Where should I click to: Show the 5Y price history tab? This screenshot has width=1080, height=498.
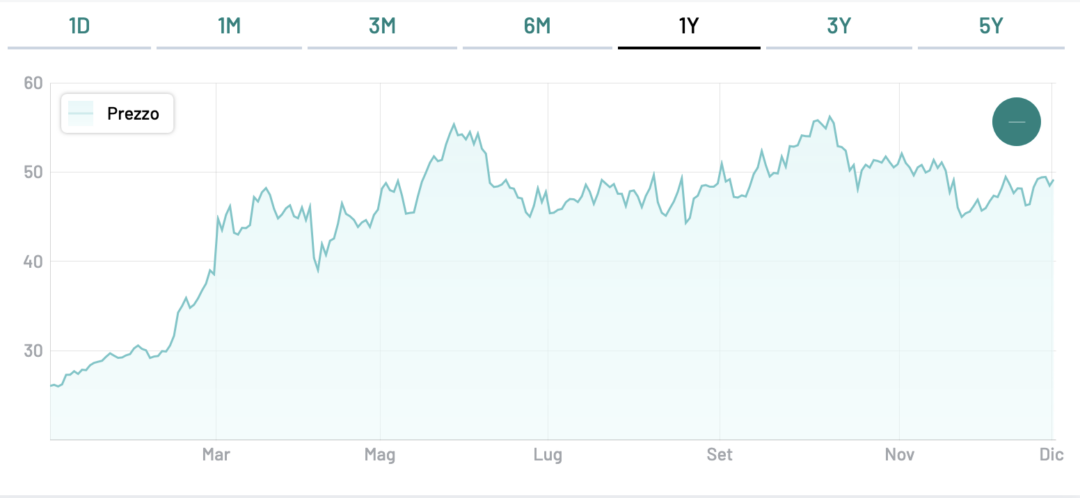point(991,26)
